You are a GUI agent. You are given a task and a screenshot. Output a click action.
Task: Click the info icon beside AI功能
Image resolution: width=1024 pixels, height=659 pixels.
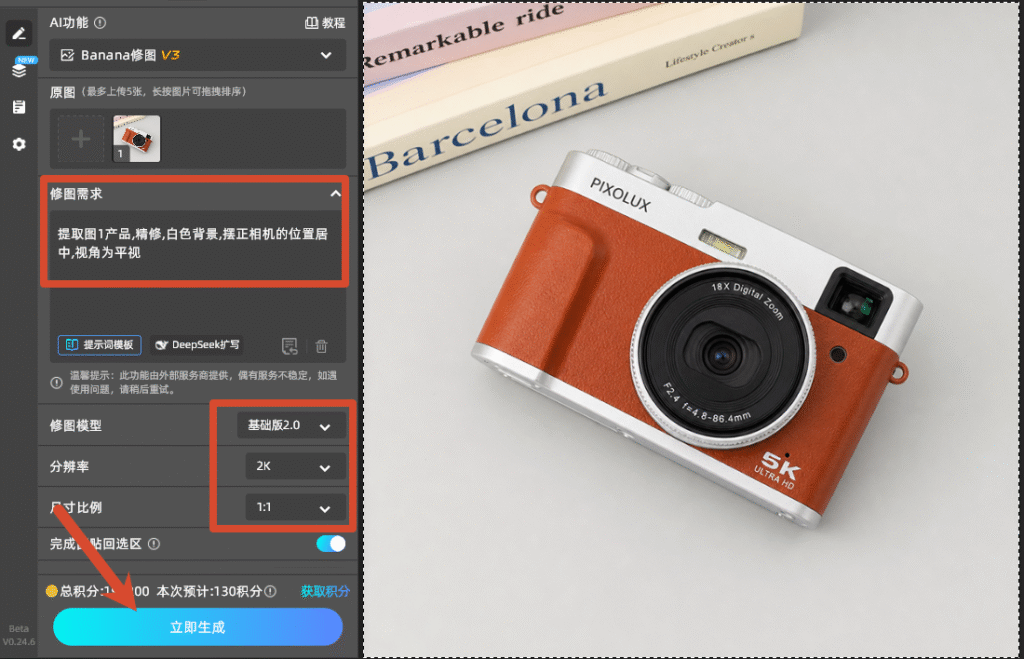tap(100, 23)
